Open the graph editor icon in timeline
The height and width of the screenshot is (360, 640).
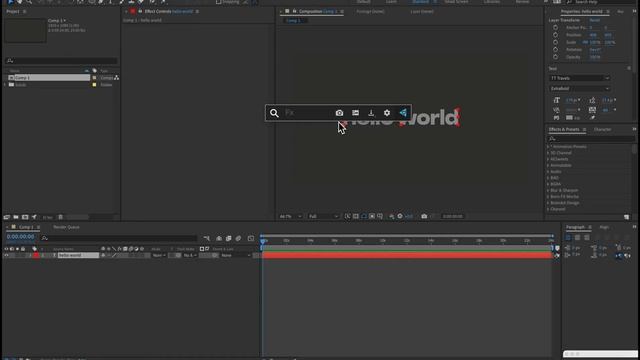point(251,238)
